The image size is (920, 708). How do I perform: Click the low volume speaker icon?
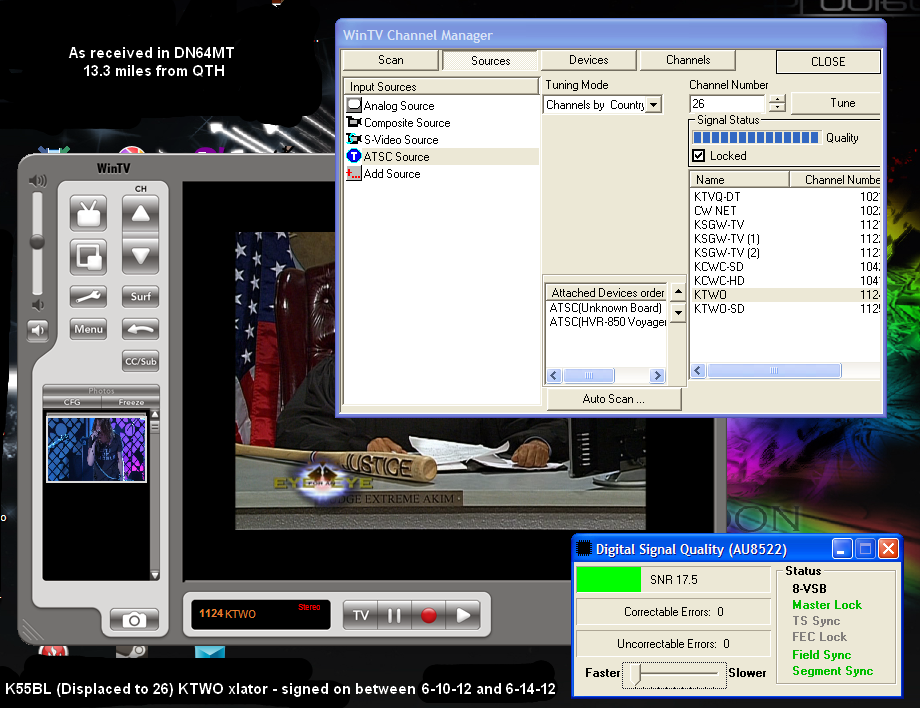click(38, 304)
